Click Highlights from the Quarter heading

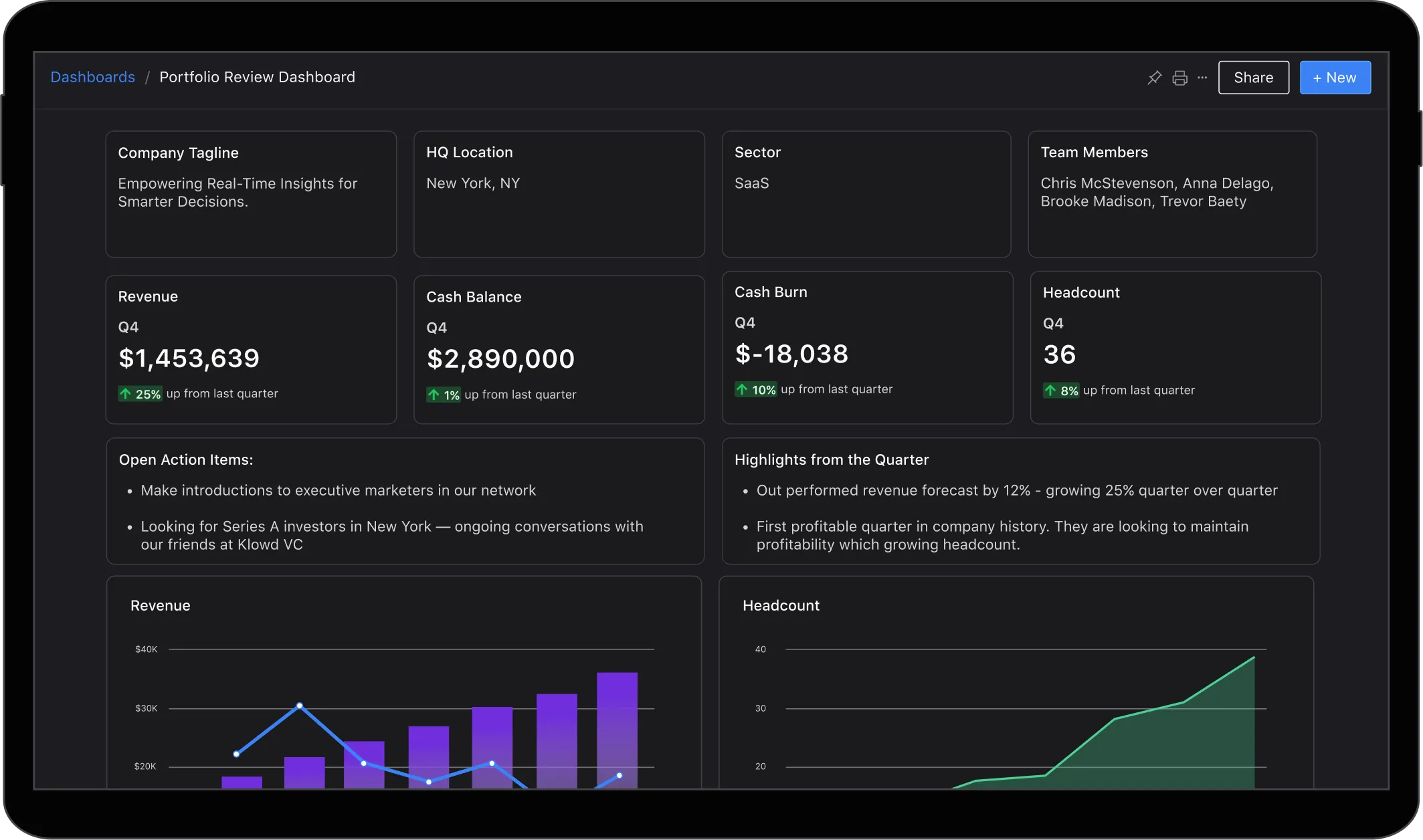coord(832,459)
